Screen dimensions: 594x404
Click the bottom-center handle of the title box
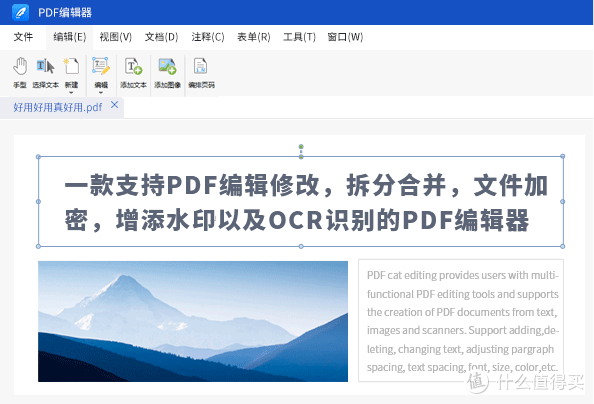pyautogui.click(x=301, y=246)
